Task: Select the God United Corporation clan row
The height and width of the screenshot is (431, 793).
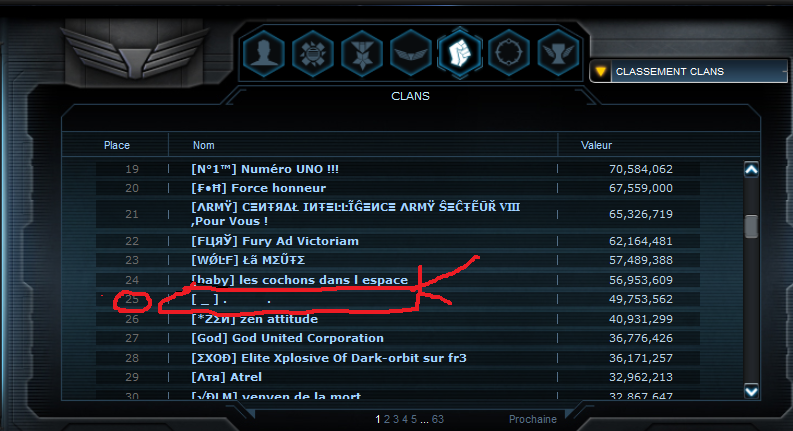Action: (x=398, y=338)
